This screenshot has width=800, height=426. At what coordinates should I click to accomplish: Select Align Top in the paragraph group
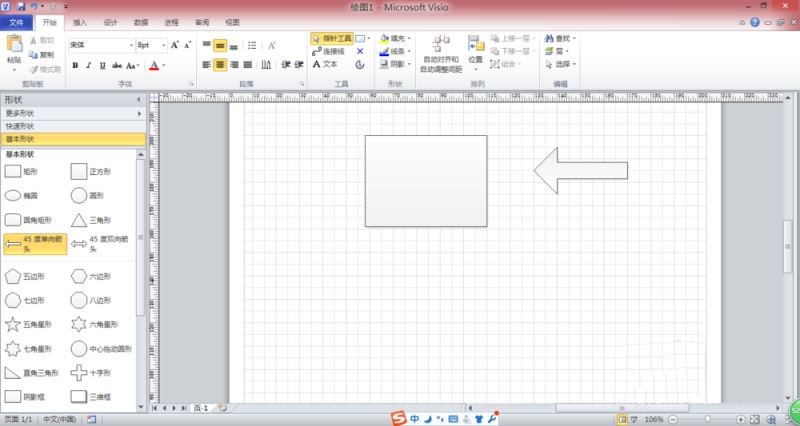coord(207,45)
